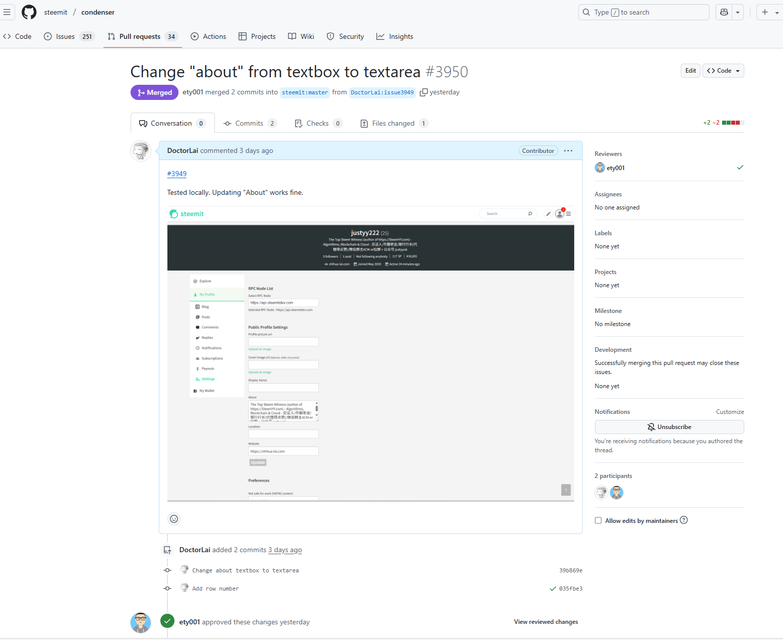Select the Conversation tab
The image size is (783, 640).
point(172,123)
